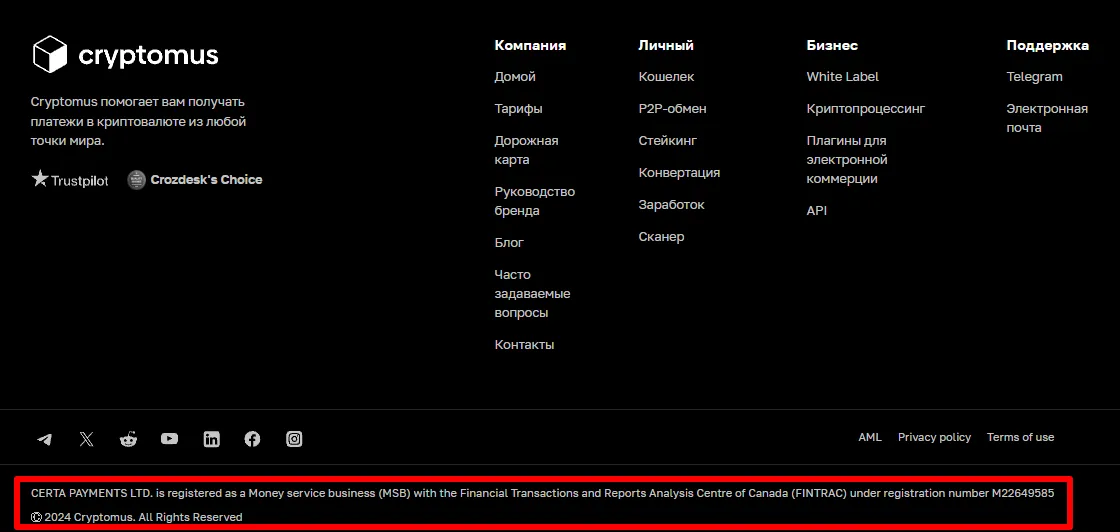Screen dimensions: 1120x532
Task: Click the Cryptomus cube logo
Action: coord(50,54)
